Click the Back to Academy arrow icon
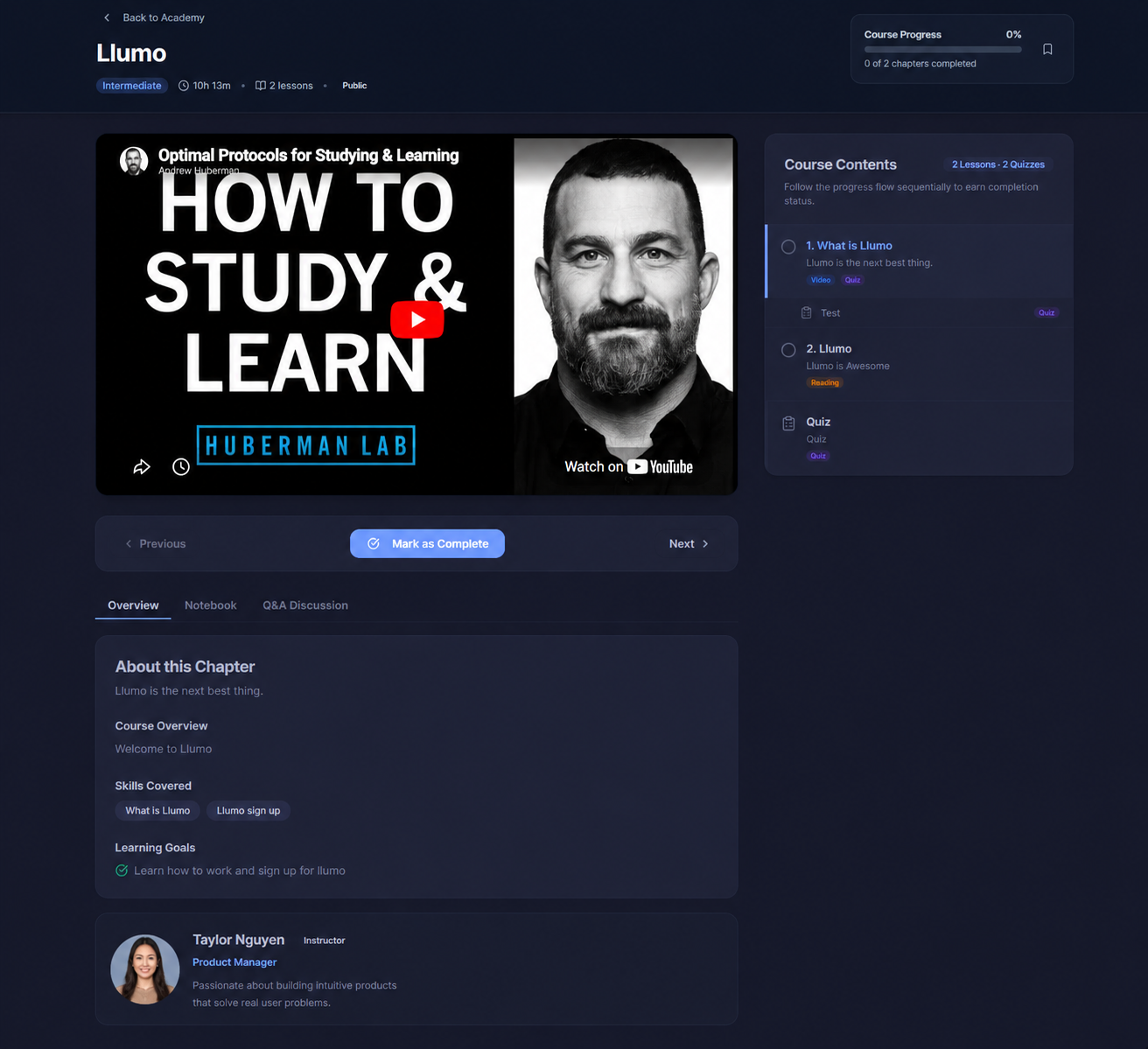This screenshot has width=1148, height=1049. pos(107,17)
